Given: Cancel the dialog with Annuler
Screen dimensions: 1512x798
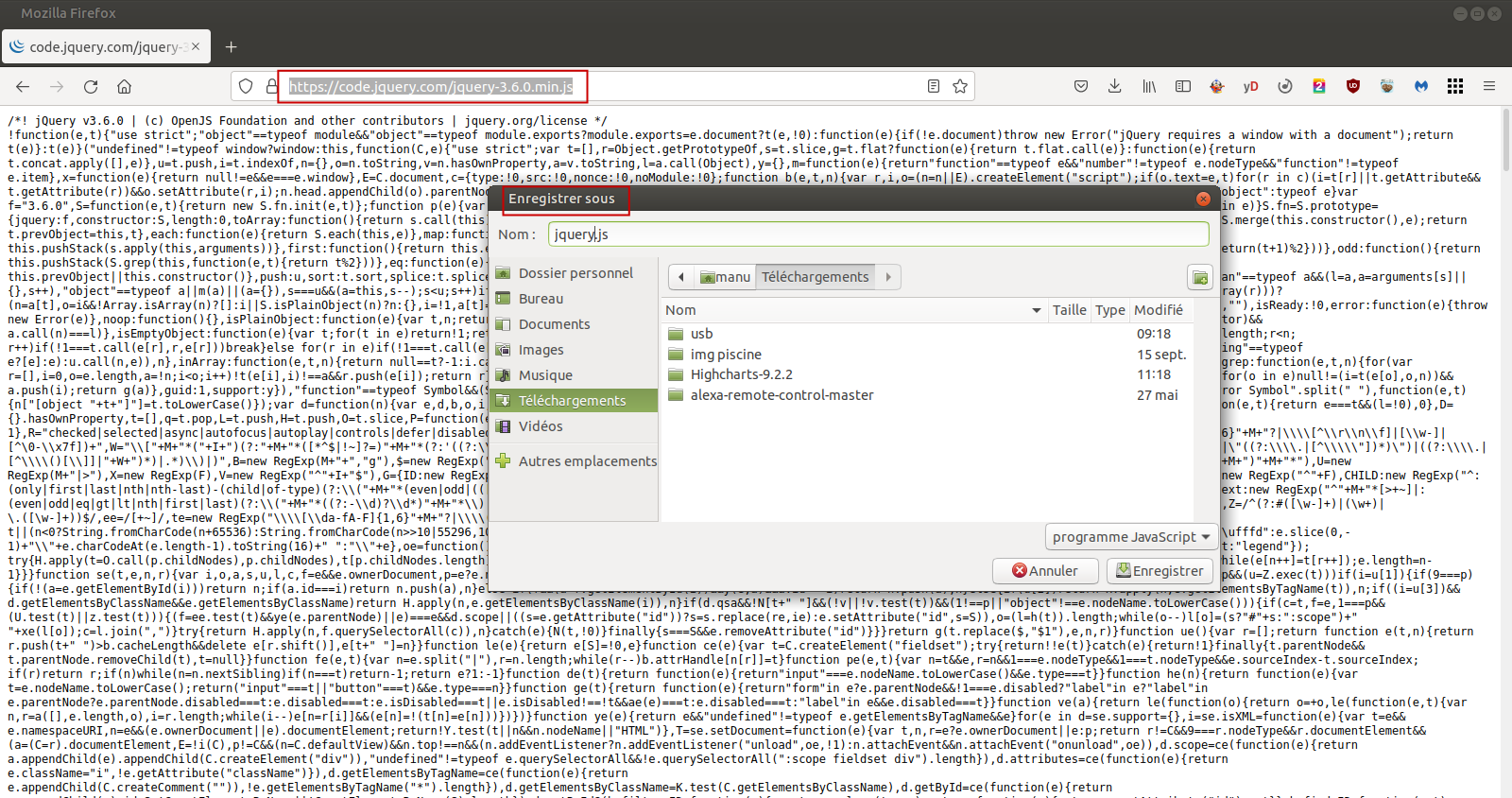Looking at the screenshot, I should point(1045,571).
